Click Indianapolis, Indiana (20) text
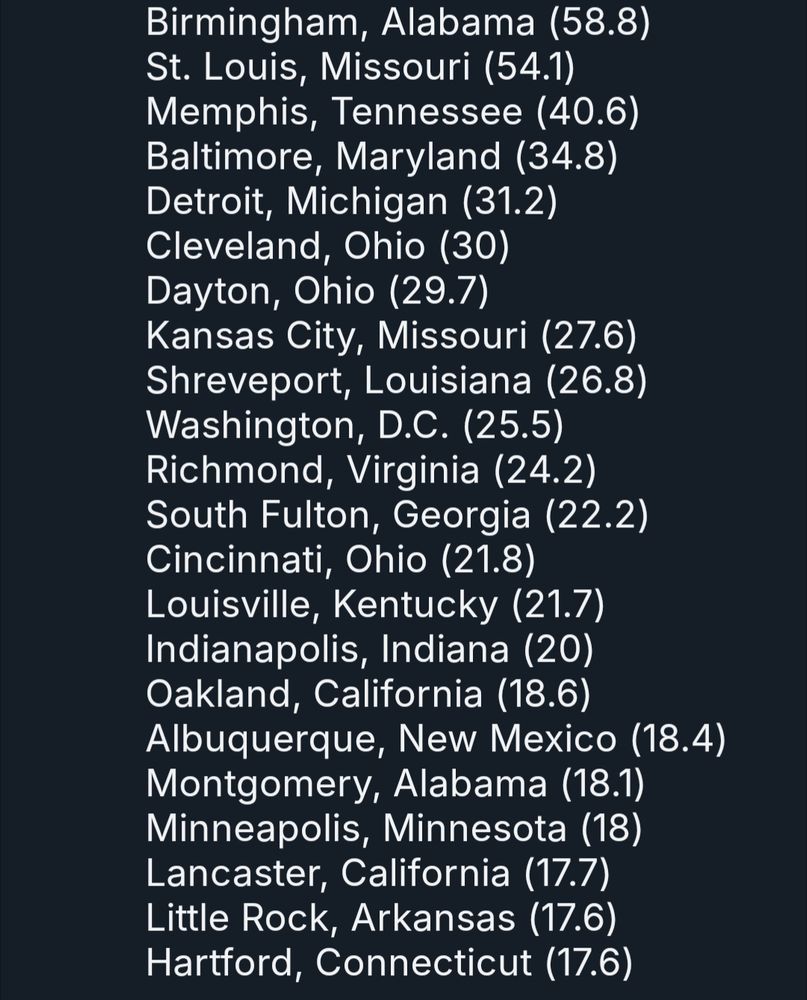807x1000 pixels. [x=370, y=649]
